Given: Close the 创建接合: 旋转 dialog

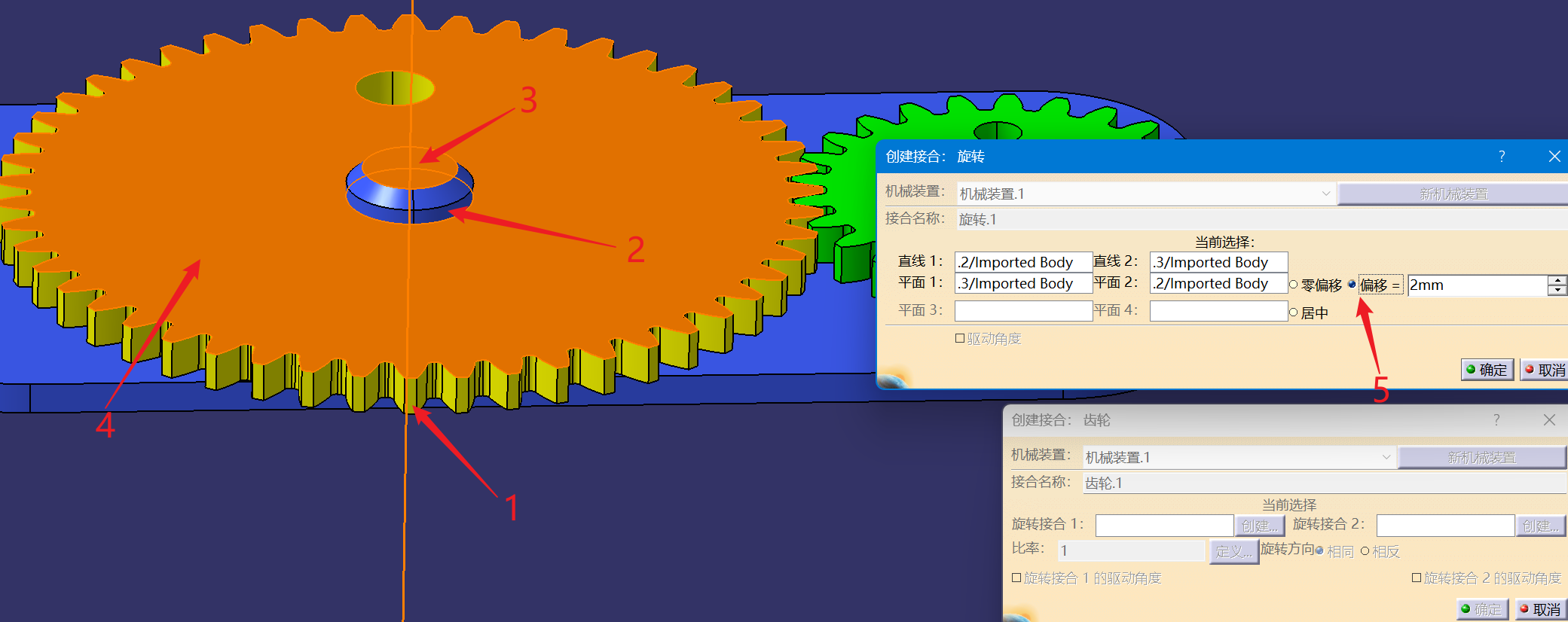Looking at the screenshot, I should coord(1554,156).
